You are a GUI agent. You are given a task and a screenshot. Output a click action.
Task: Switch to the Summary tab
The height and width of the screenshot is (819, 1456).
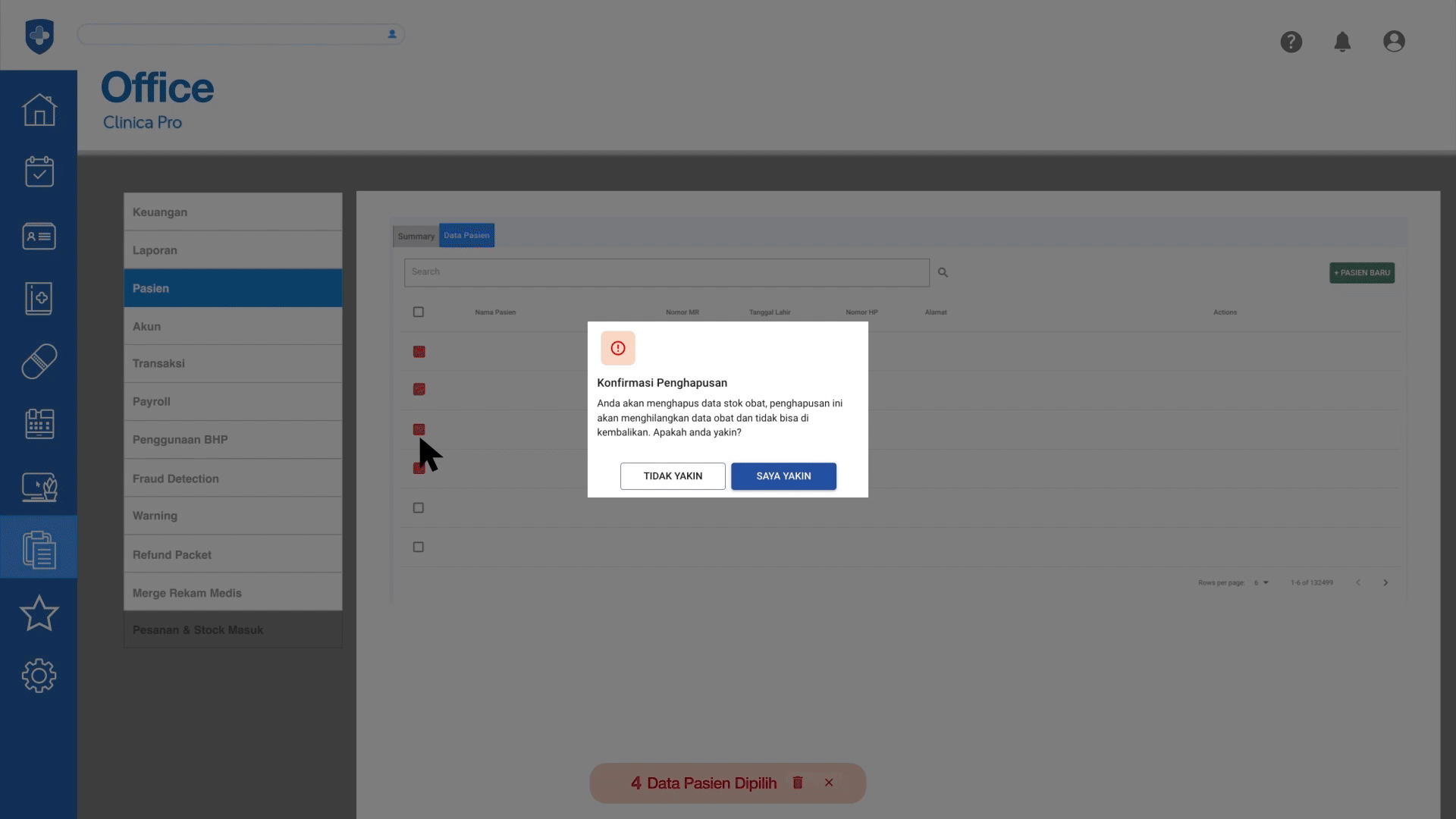pos(416,236)
